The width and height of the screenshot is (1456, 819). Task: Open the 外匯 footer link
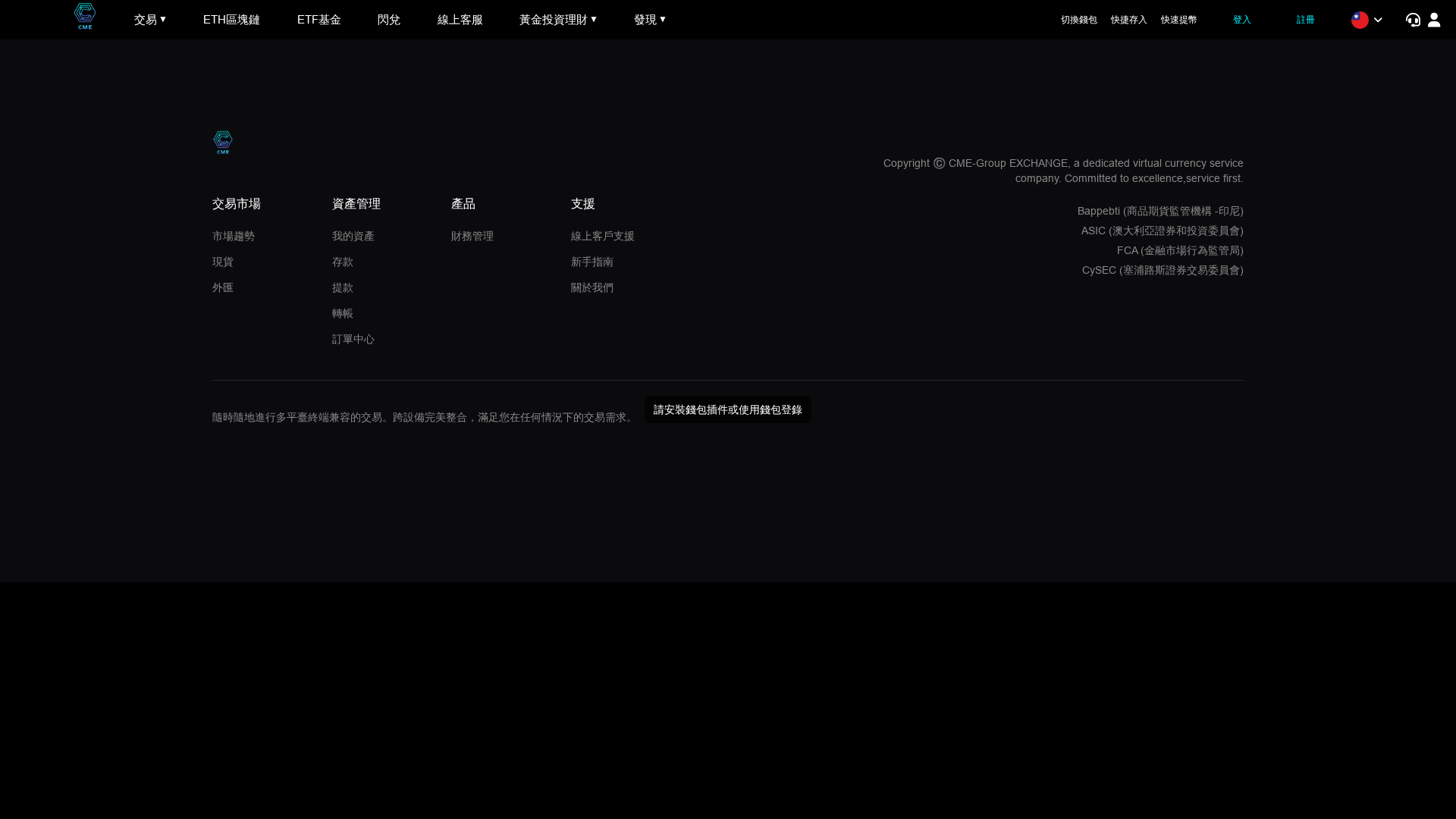point(223,288)
